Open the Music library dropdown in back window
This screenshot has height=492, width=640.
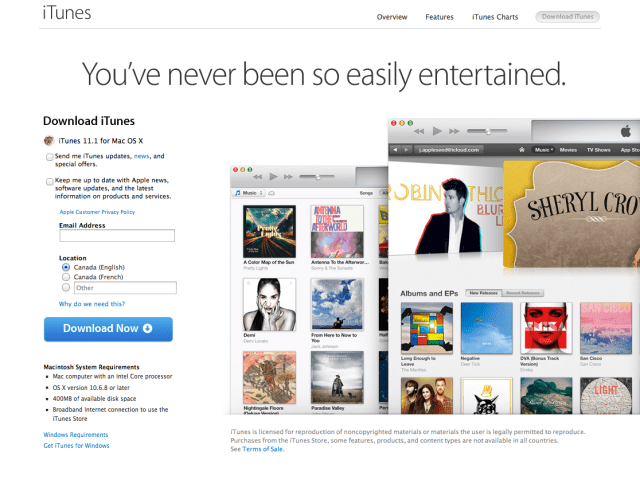pos(249,193)
